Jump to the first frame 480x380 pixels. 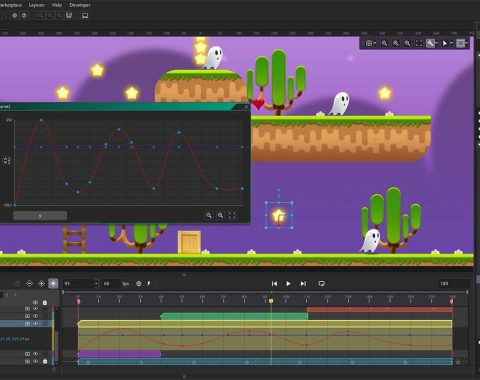pyautogui.click(x=274, y=284)
